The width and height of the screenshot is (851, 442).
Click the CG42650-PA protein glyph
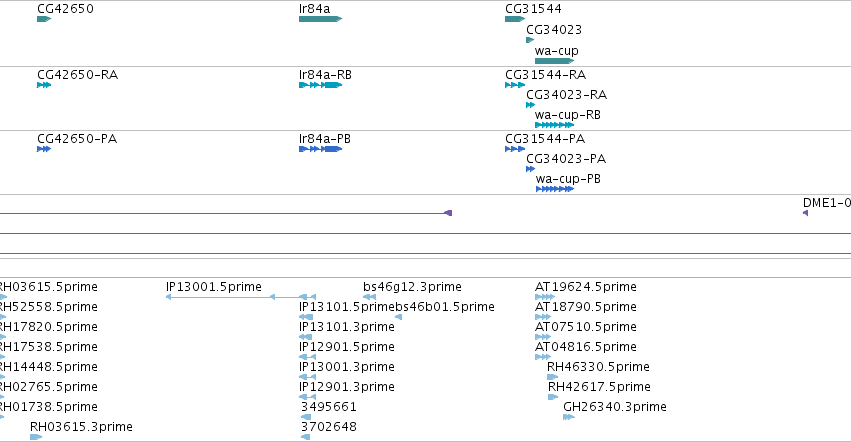click(x=44, y=149)
